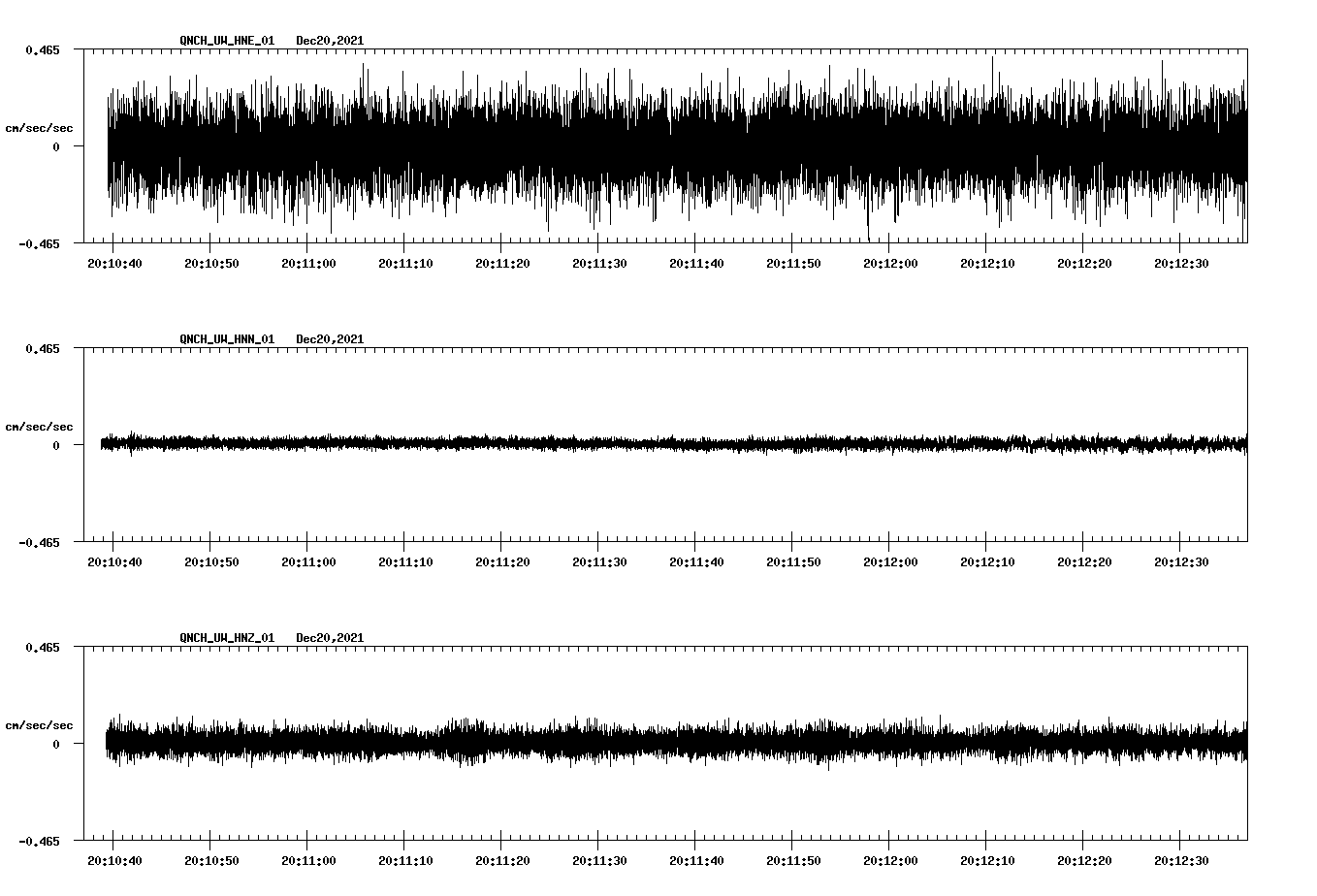The width and height of the screenshot is (1317, 896).
Task: Pick 20:11:40 tick label under HNN plot
Action: tap(696, 562)
